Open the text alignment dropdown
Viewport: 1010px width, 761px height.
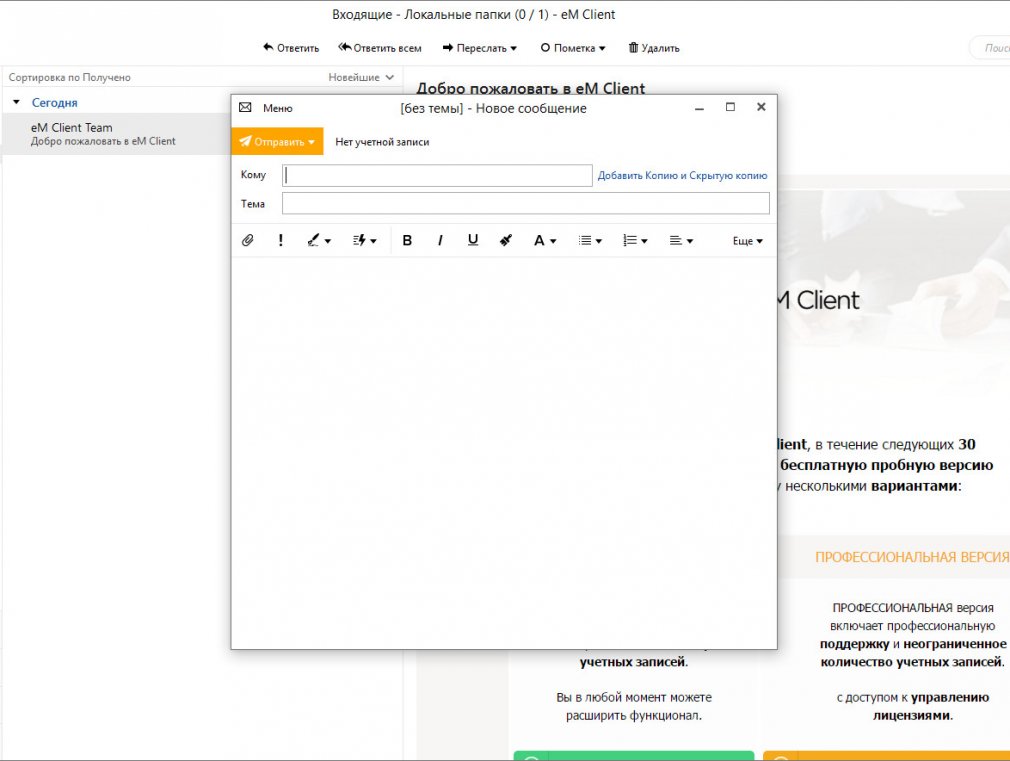point(681,240)
